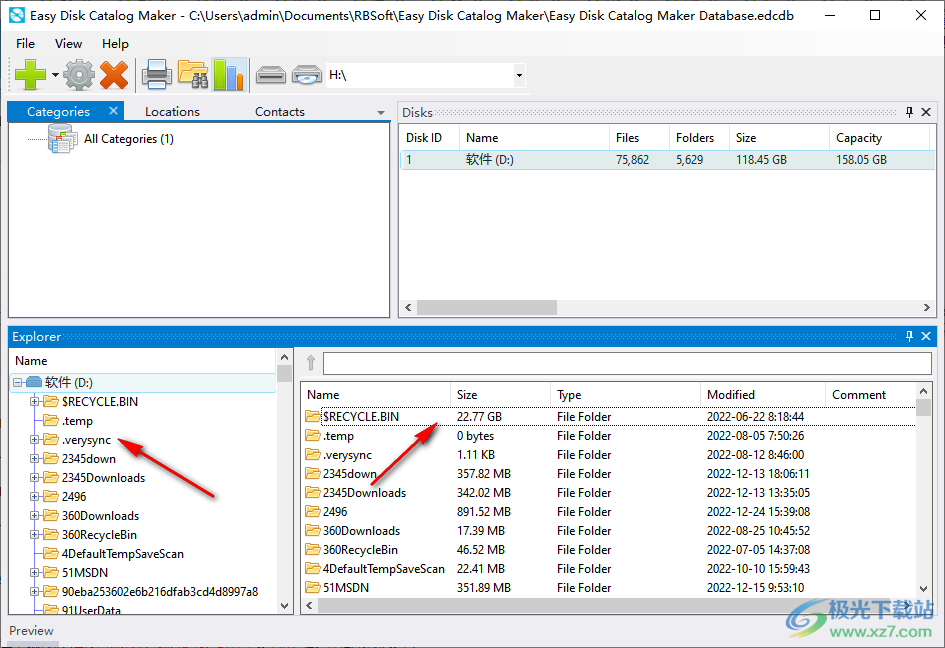This screenshot has width=945, height=648.
Task: Open the Help menu
Action: tap(115, 43)
